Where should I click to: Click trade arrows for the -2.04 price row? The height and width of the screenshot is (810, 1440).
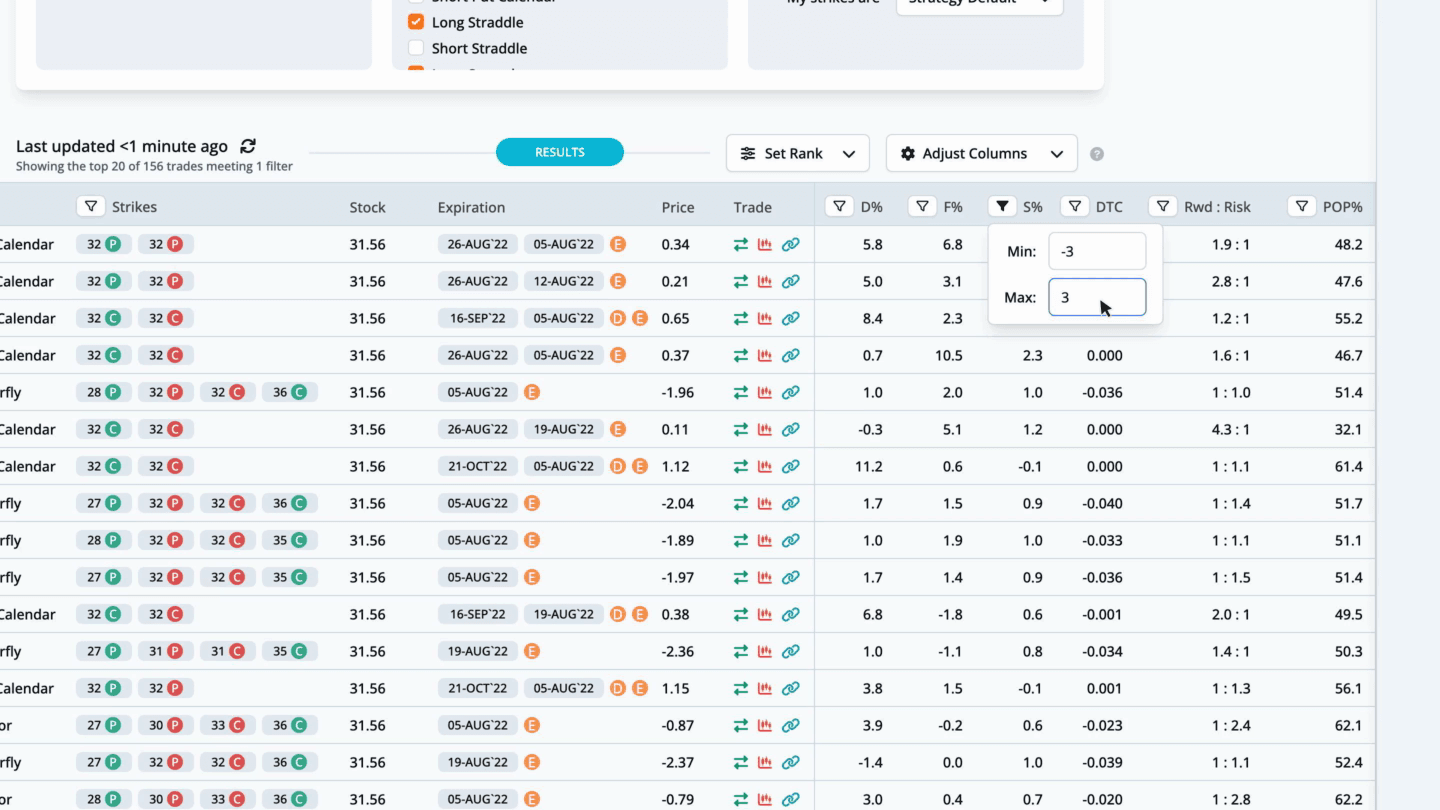[x=741, y=503]
